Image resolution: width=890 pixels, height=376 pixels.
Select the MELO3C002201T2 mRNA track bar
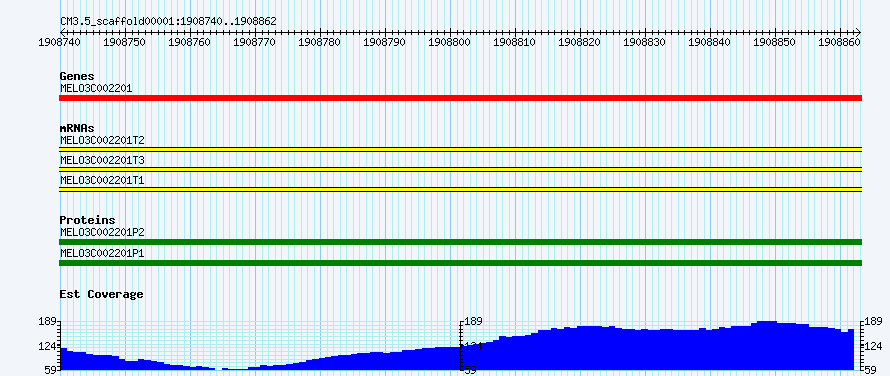click(460, 149)
